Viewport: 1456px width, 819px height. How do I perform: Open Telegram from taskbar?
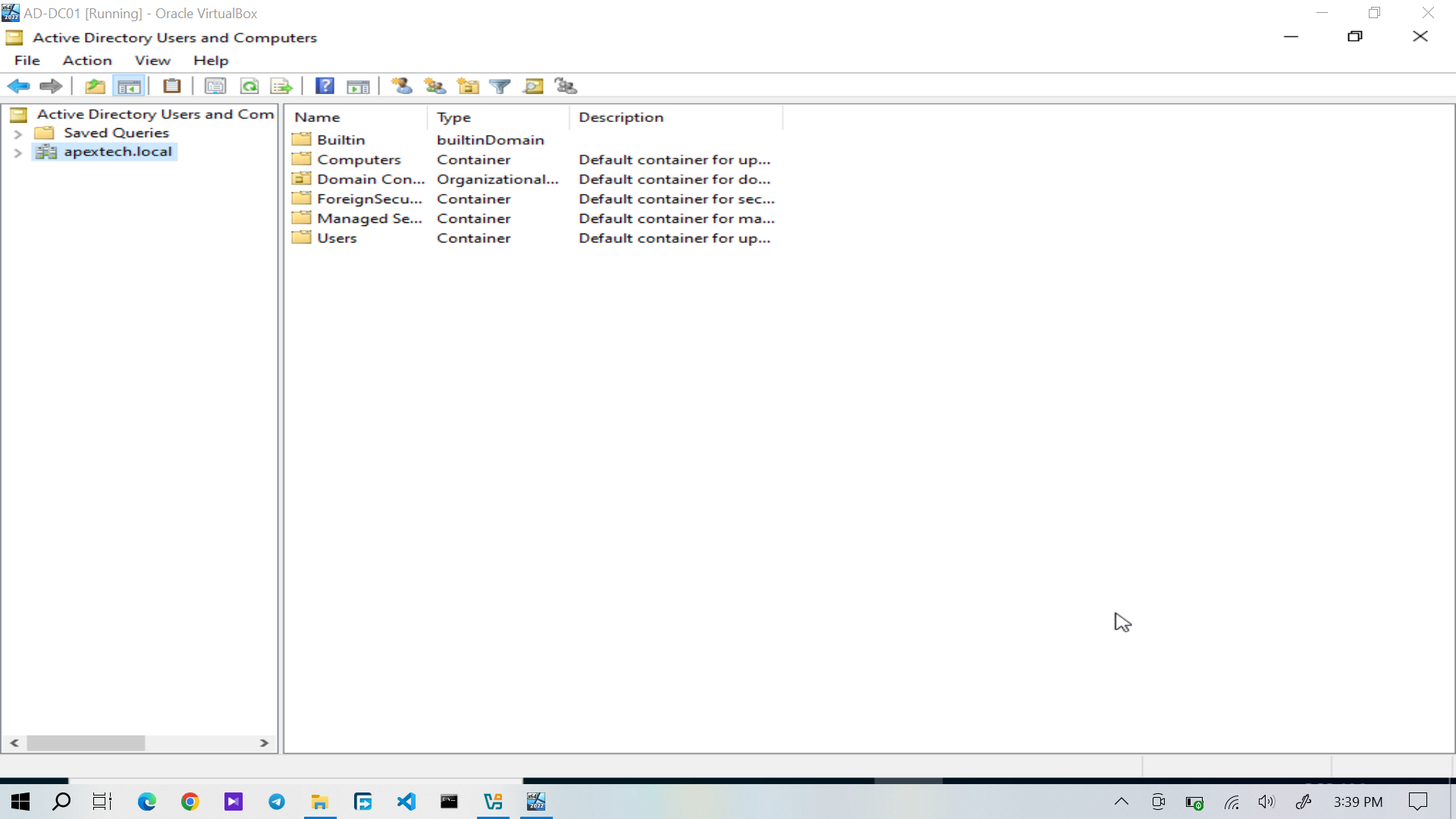point(277,802)
